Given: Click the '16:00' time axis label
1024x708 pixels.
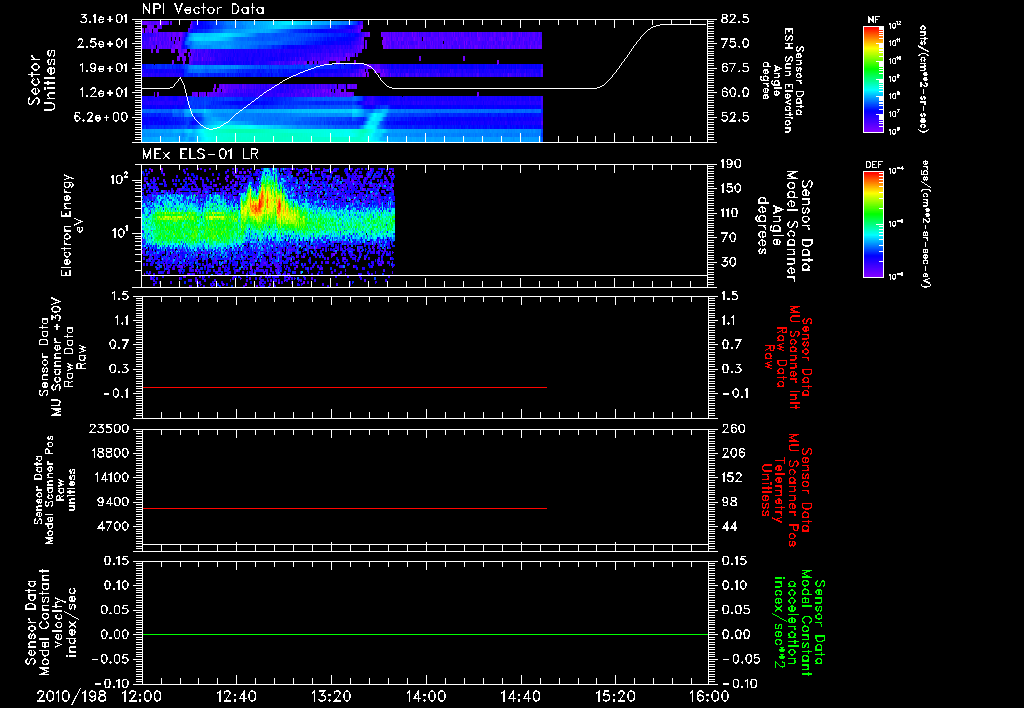Looking at the screenshot, I should point(709,696).
